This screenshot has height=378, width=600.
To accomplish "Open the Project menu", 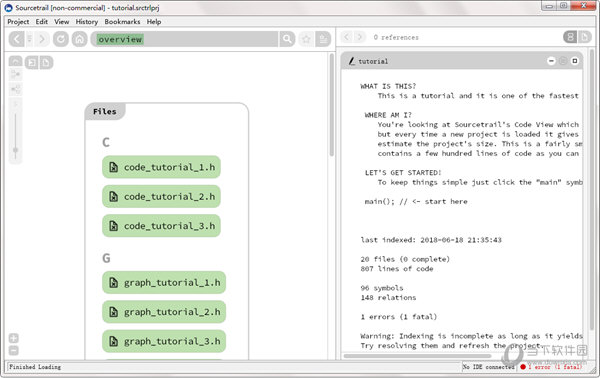I will [x=18, y=22].
